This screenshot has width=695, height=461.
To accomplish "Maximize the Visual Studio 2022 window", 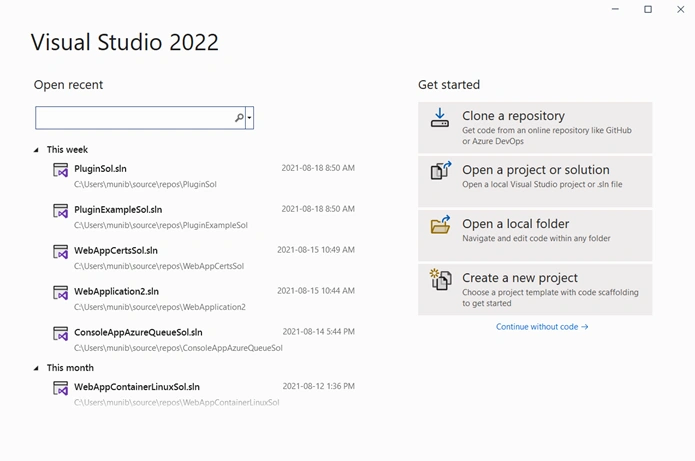I will point(648,9).
